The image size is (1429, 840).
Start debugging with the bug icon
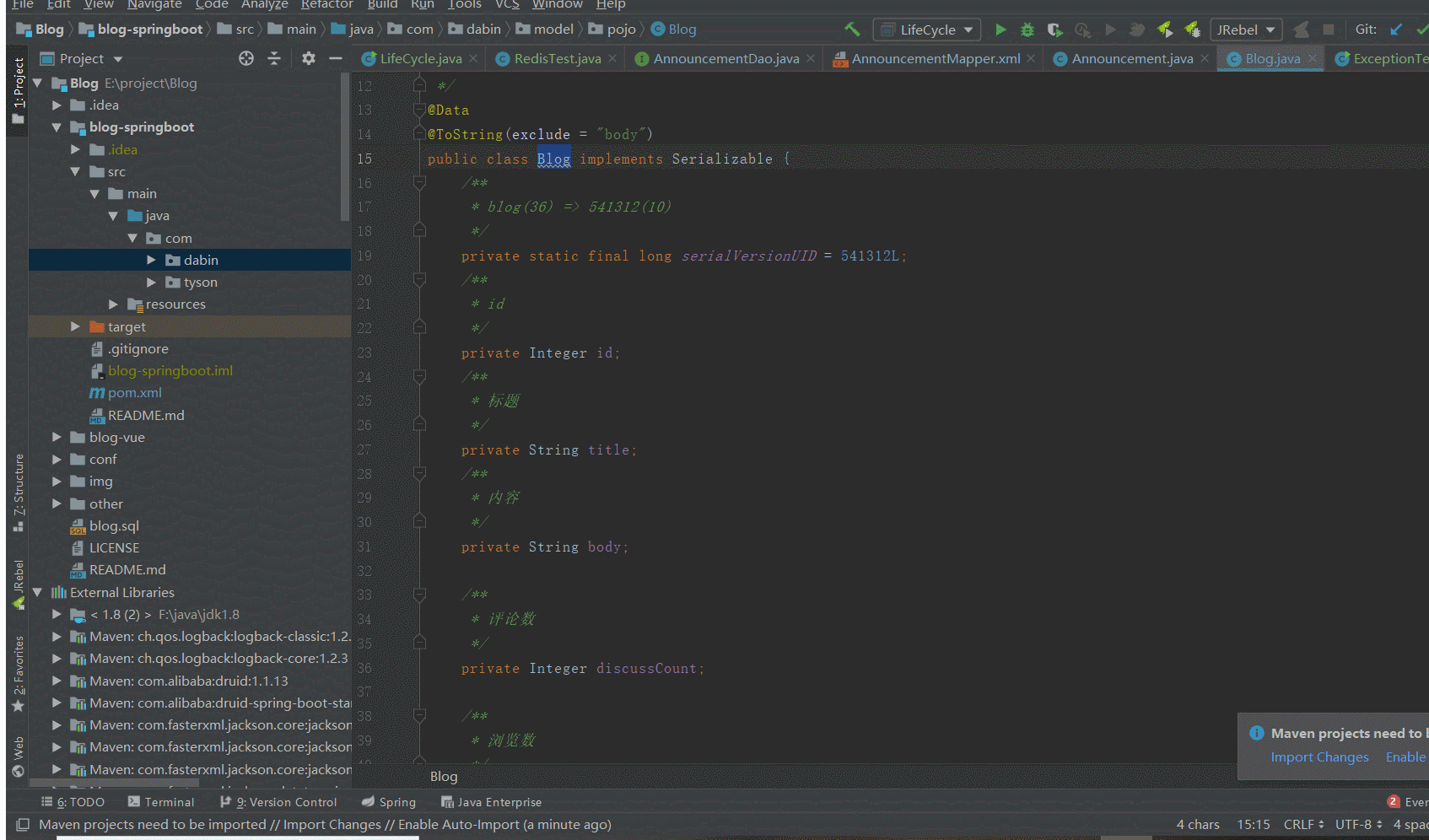pos(1027,30)
